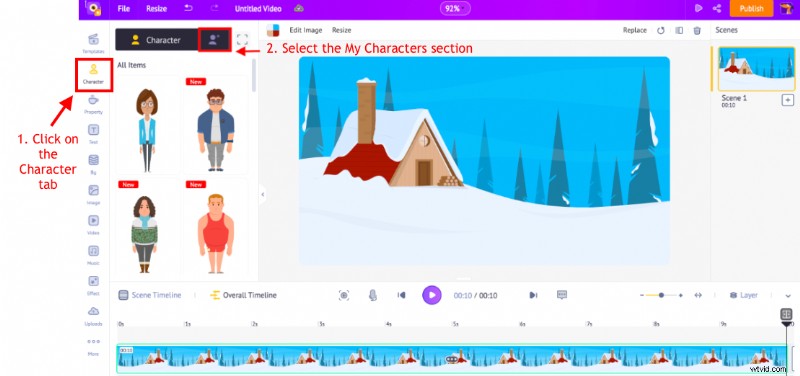Image resolution: width=800 pixels, height=376 pixels.
Task: Click Edit Image option
Action: (306, 30)
